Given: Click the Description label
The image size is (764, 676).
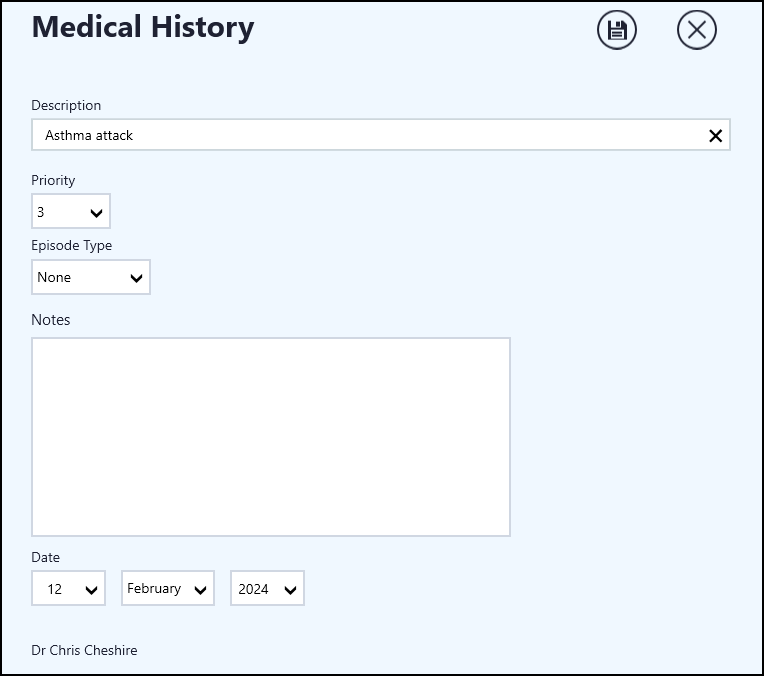Looking at the screenshot, I should click(x=66, y=105).
